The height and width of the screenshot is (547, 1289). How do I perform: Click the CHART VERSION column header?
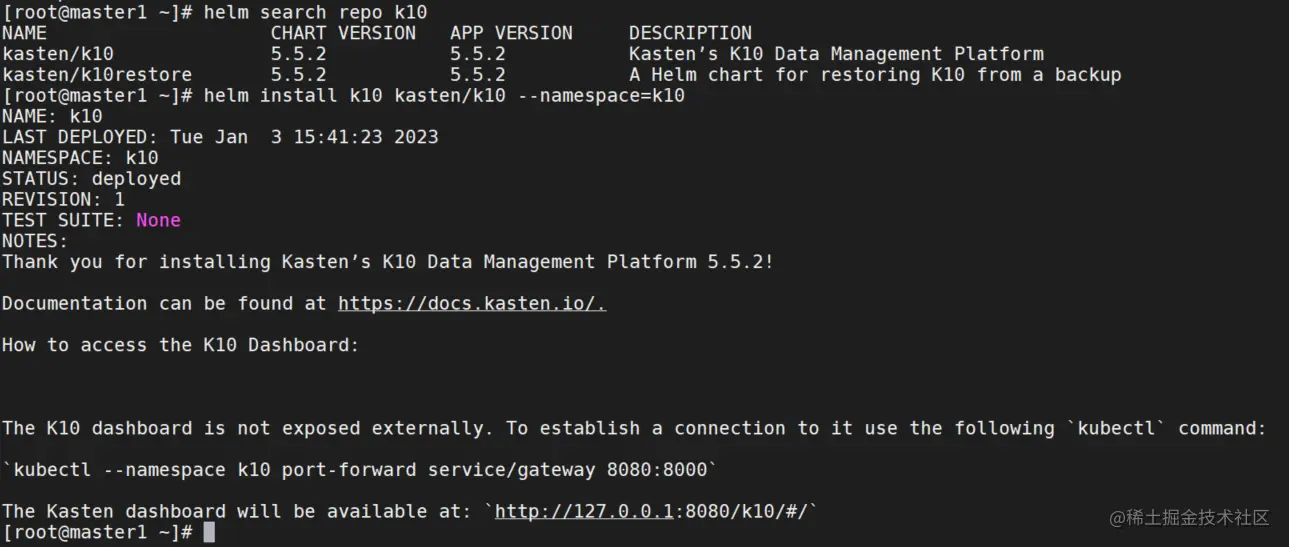click(343, 33)
